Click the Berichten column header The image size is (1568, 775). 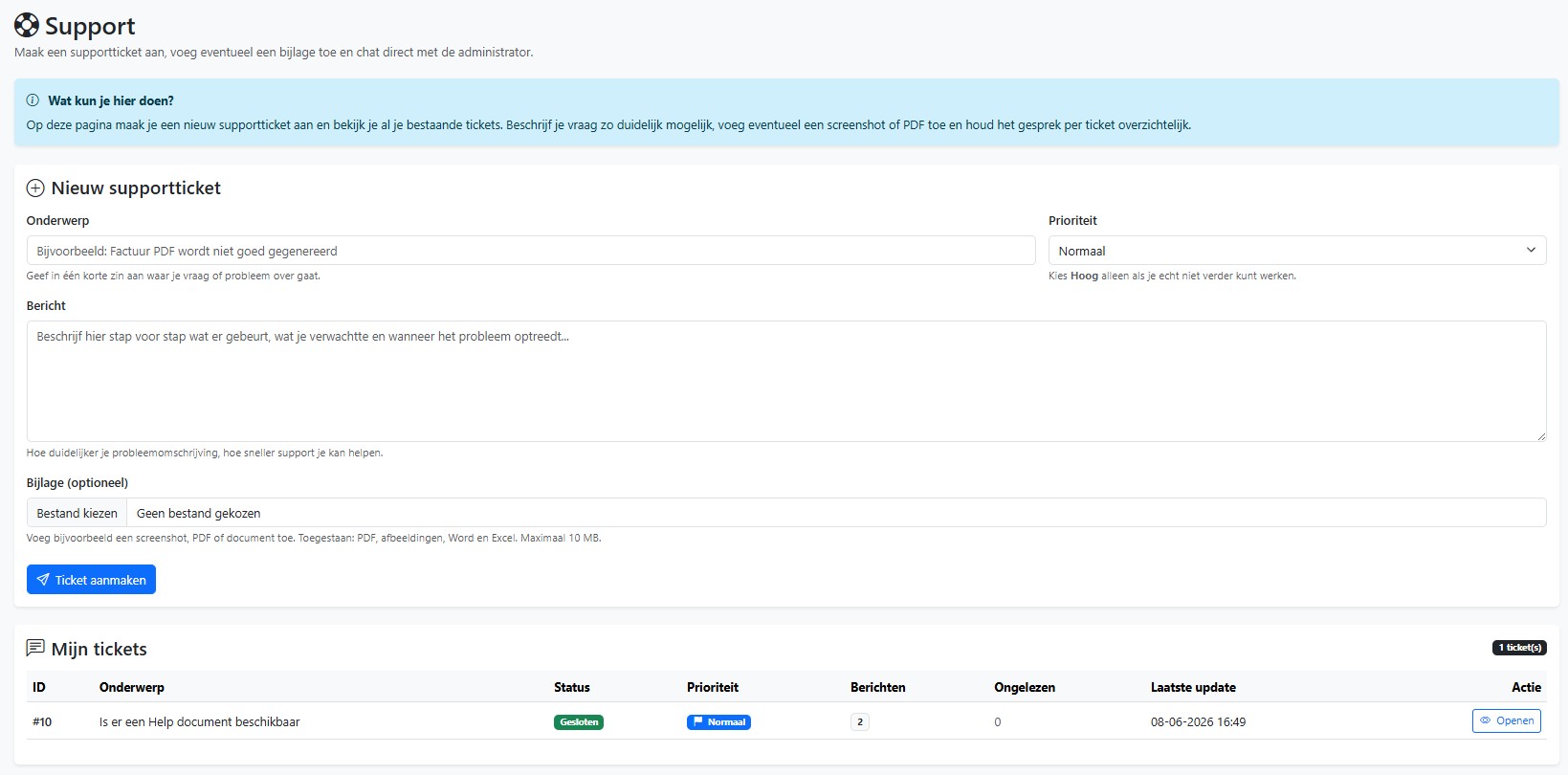click(878, 687)
